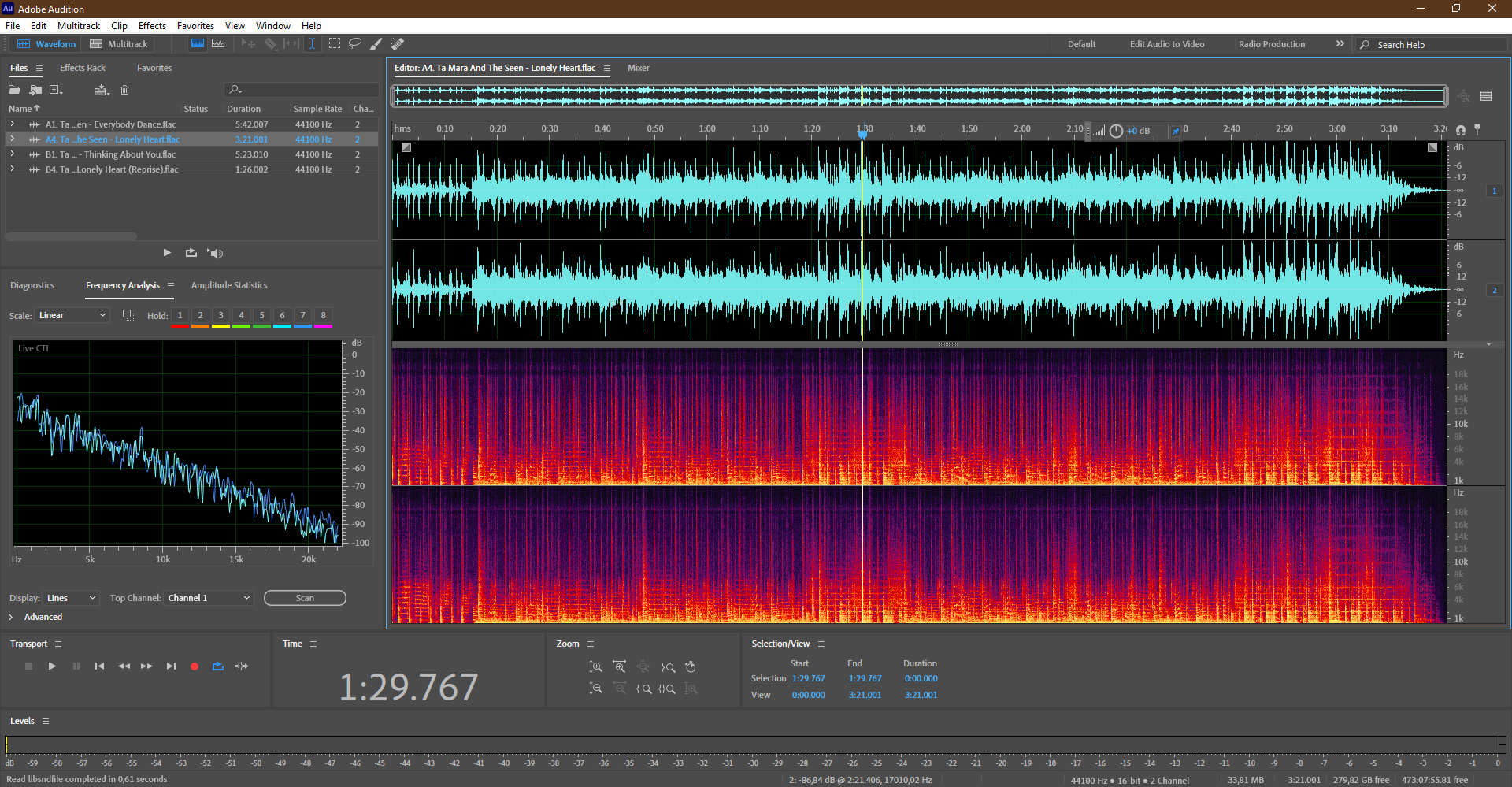Click the Scan button

[305, 598]
